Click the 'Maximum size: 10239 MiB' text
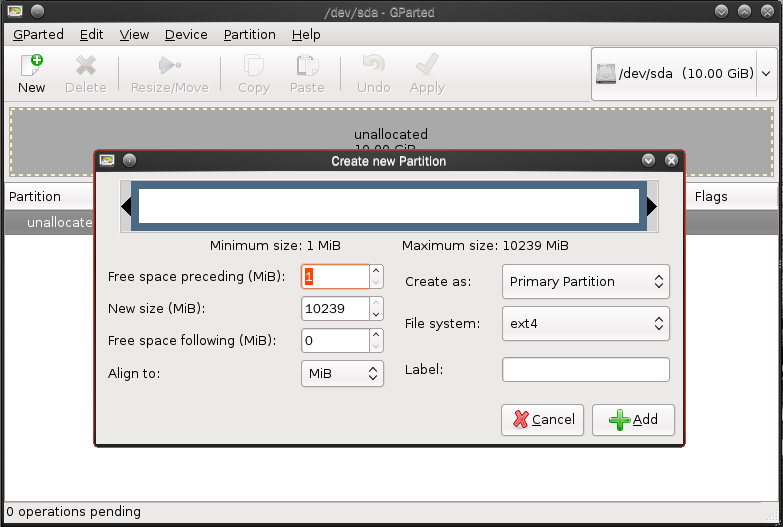The width and height of the screenshot is (783, 527). tap(485, 246)
